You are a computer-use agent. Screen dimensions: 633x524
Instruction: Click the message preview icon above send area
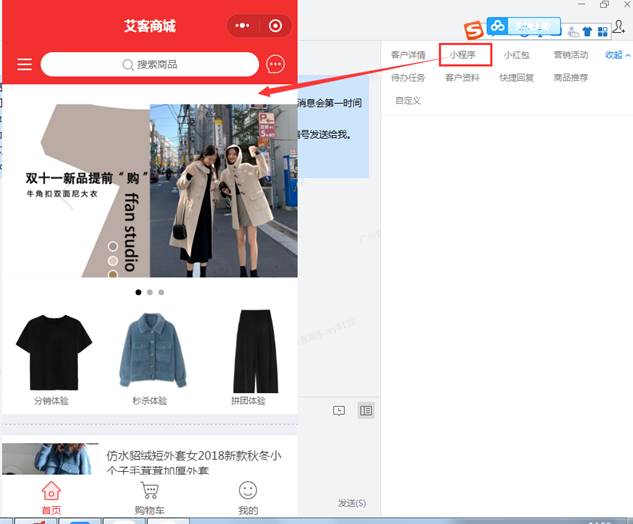pyautogui.click(x=339, y=410)
